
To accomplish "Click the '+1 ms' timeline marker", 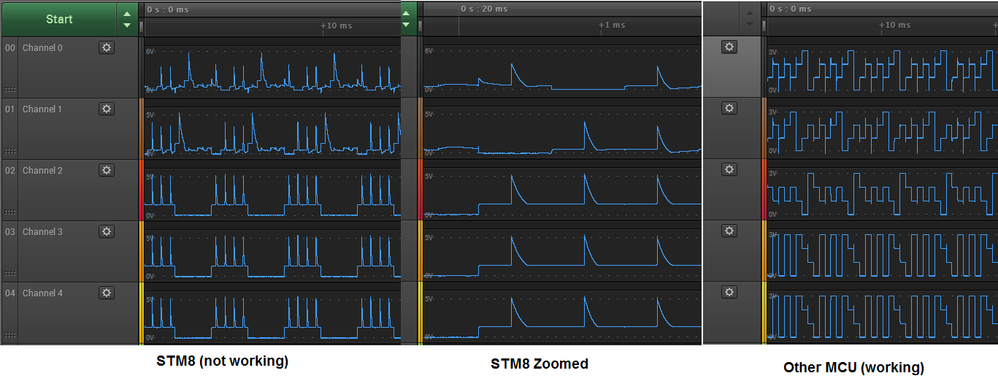I will [x=613, y=25].
